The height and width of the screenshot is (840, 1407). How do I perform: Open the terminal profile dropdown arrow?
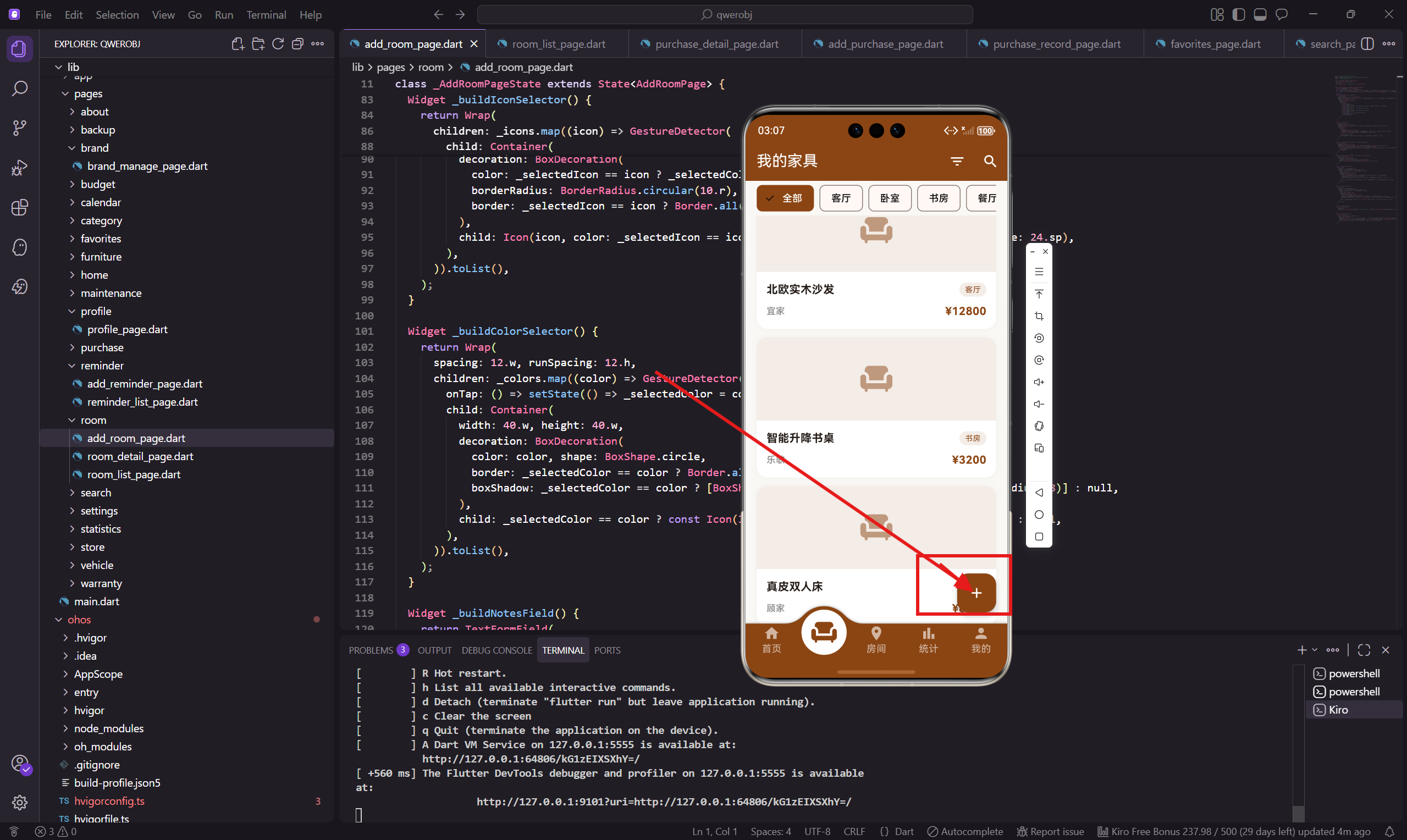click(1314, 650)
